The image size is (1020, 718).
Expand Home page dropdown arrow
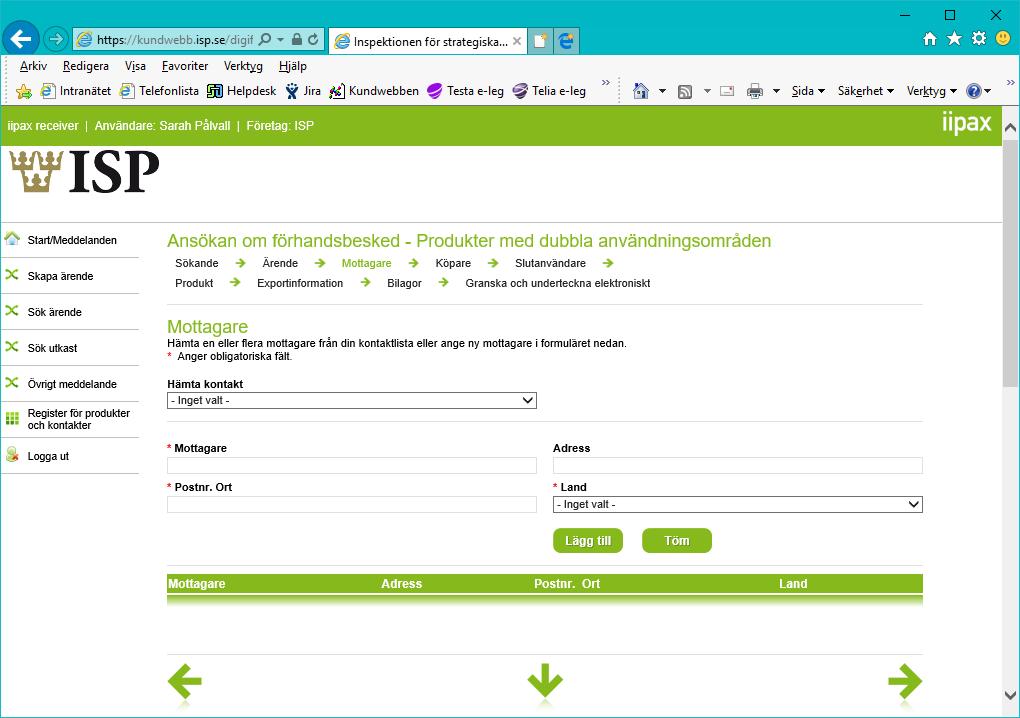(662, 91)
